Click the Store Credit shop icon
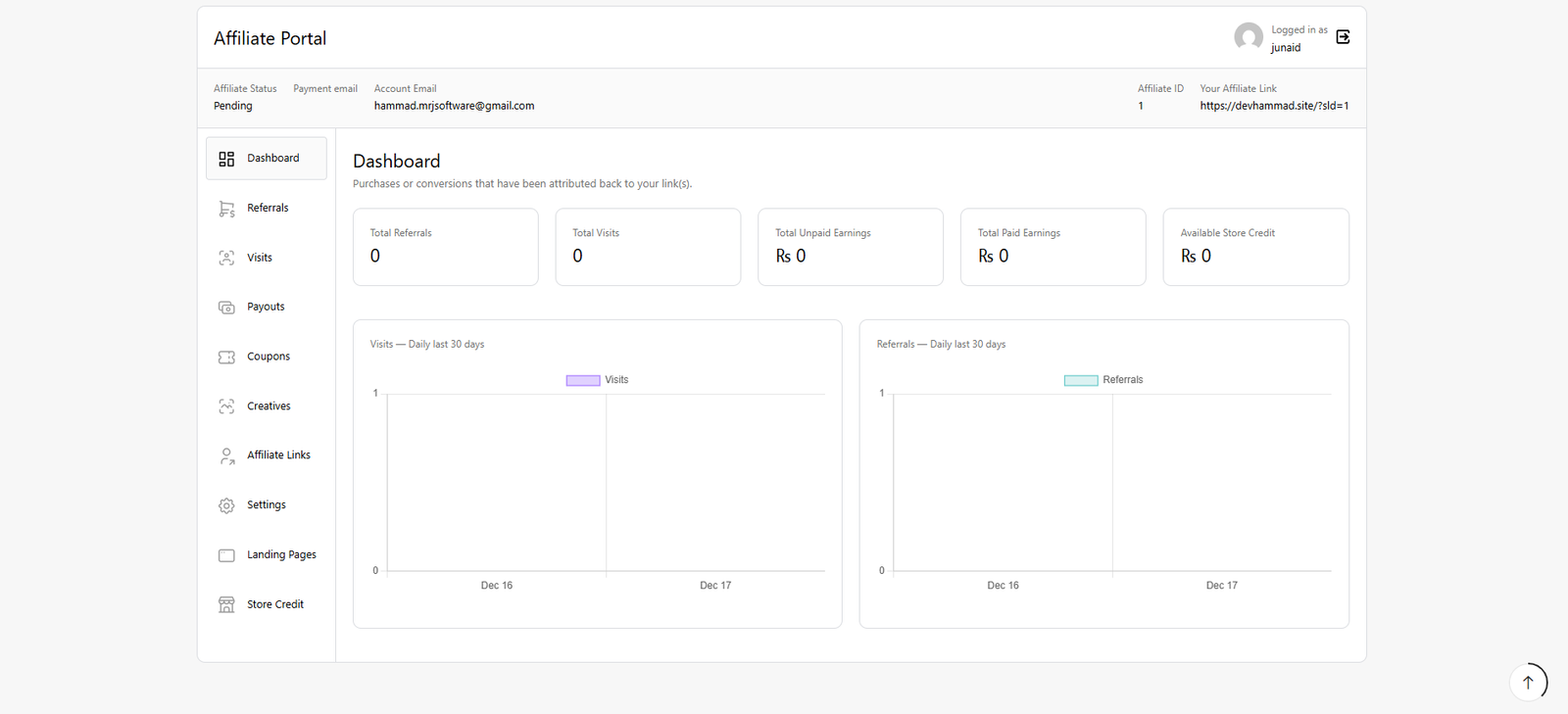This screenshot has width=1568, height=714. tap(226, 604)
